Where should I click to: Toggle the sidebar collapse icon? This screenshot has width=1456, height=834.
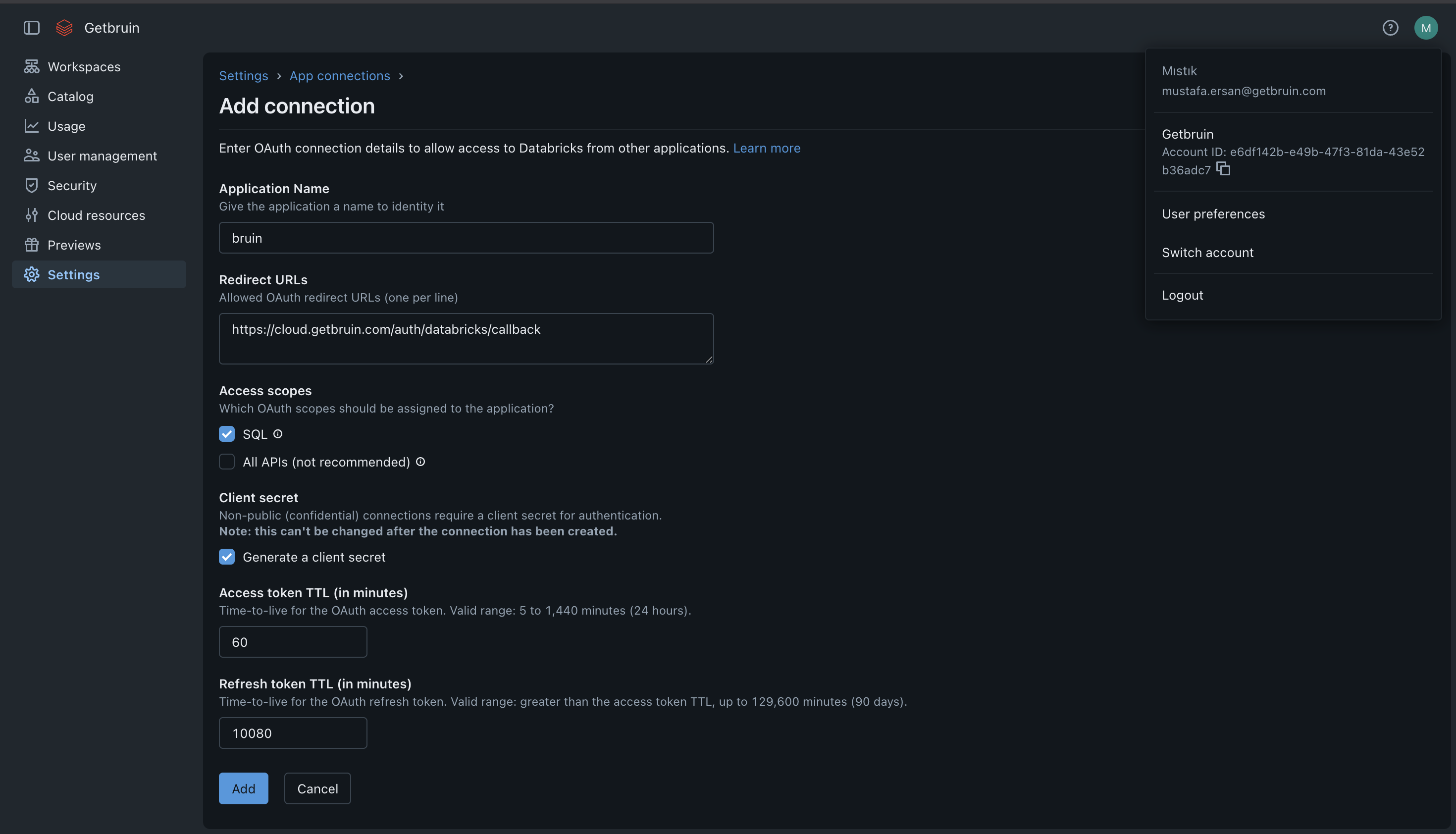point(32,28)
